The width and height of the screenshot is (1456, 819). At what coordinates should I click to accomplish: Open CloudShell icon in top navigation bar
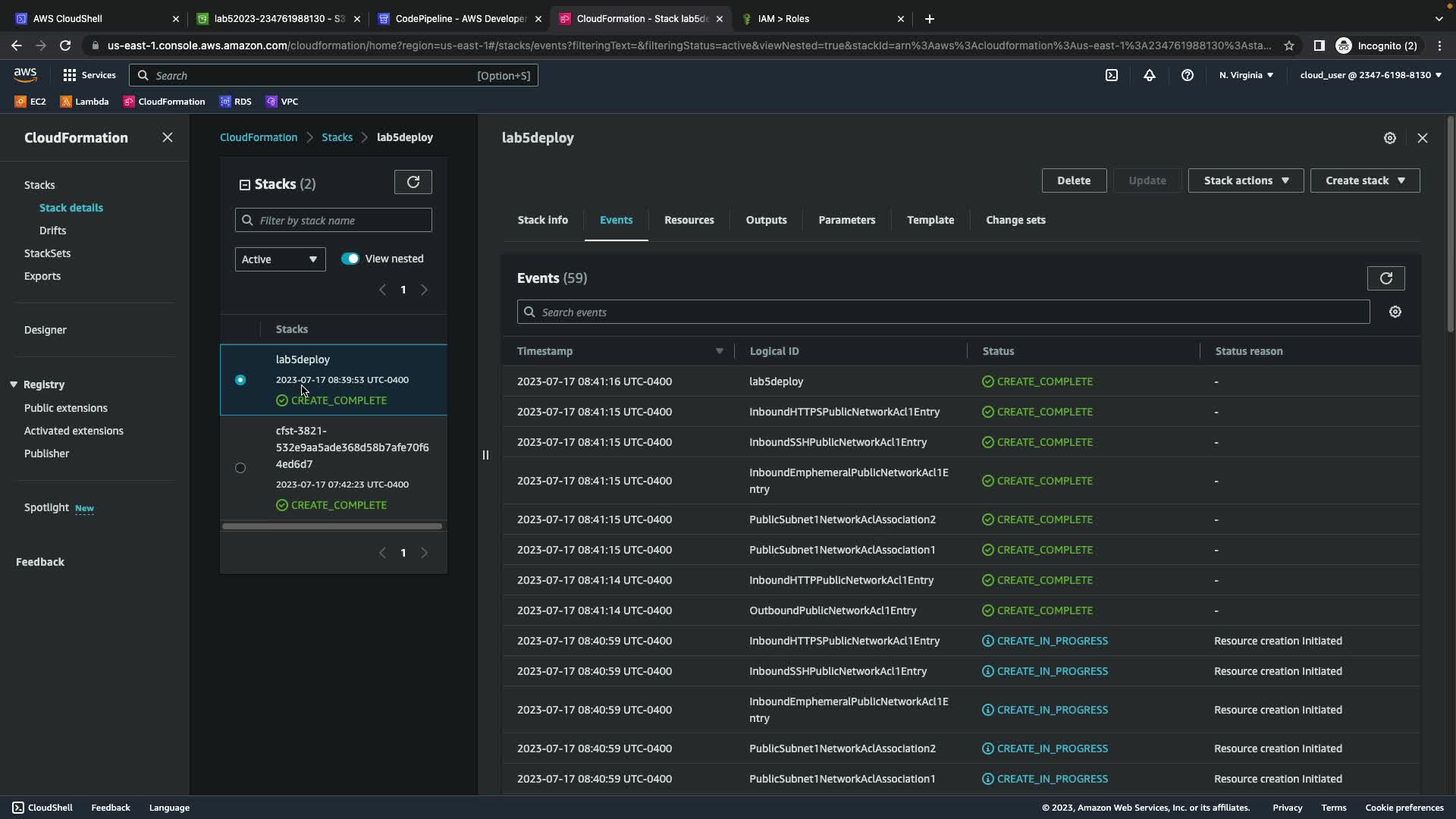point(1111,75)
